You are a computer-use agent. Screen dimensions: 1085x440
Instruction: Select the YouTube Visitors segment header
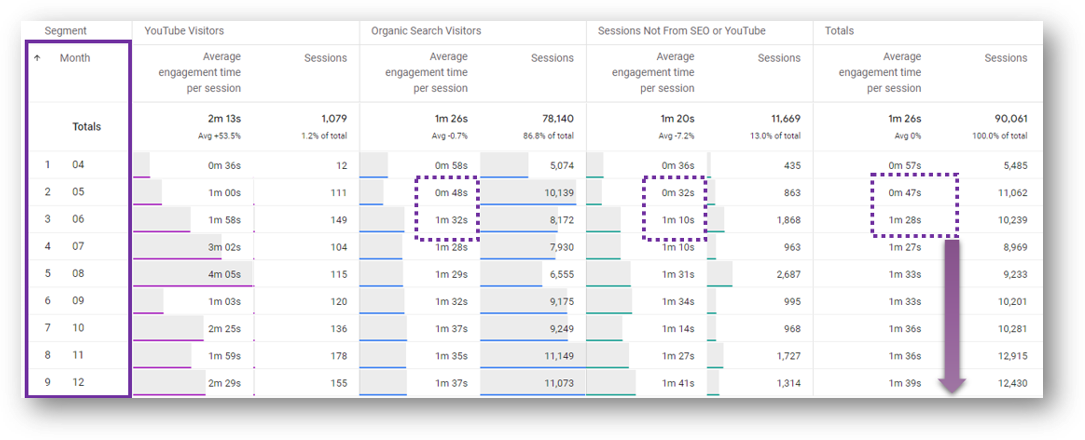[x=184, y=31]
